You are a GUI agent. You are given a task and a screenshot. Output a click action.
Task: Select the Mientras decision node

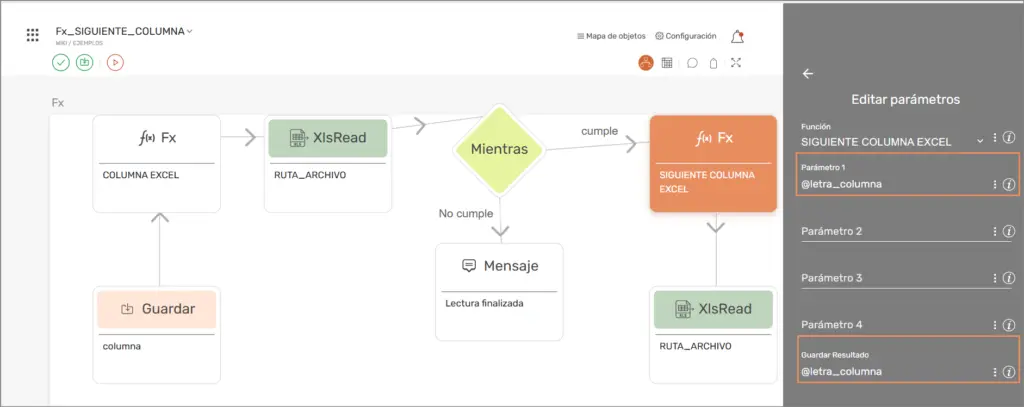[499, 149]
